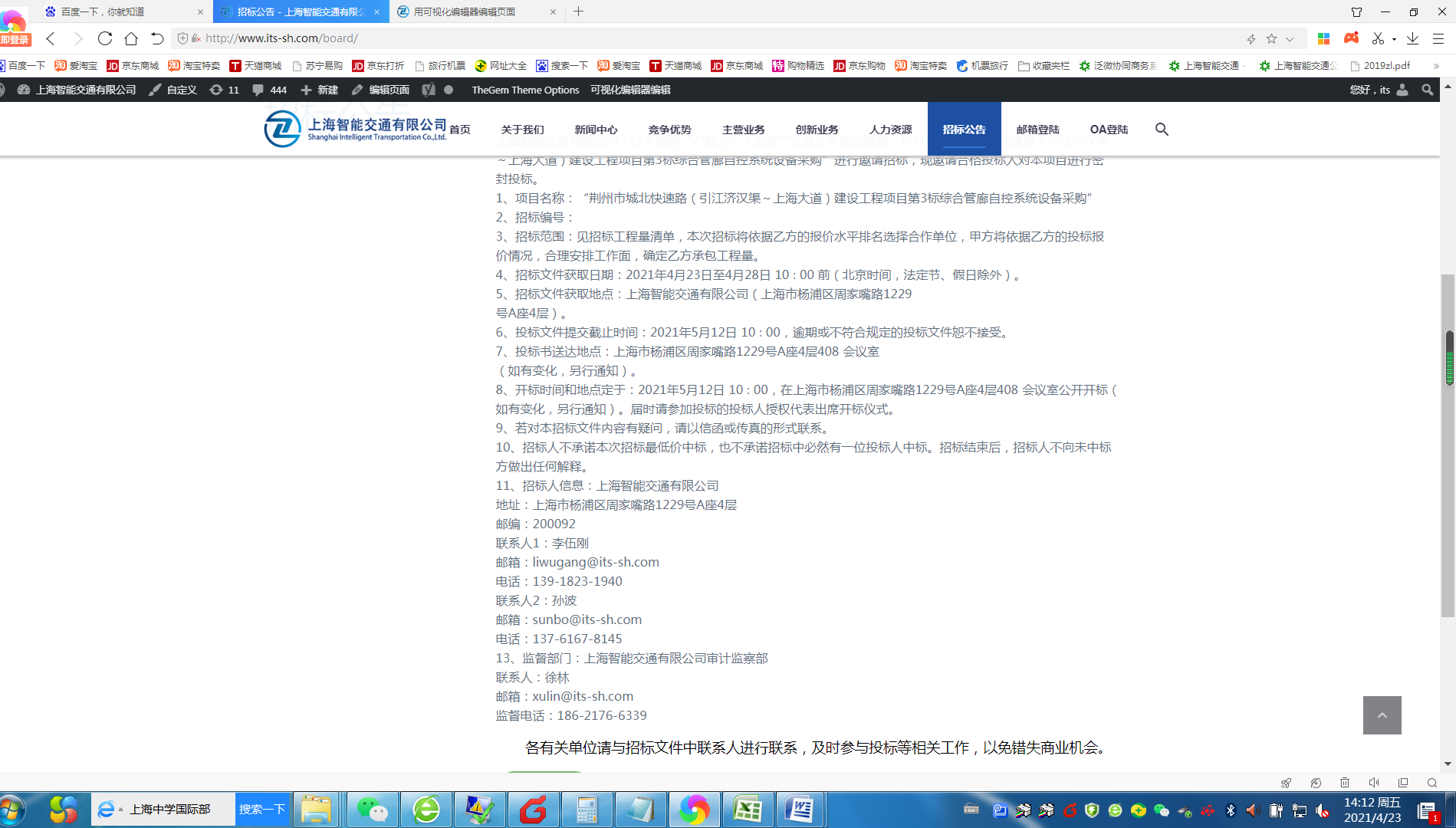
Task: Toggle system volume speaker in tray
Action: point(1252,810)
